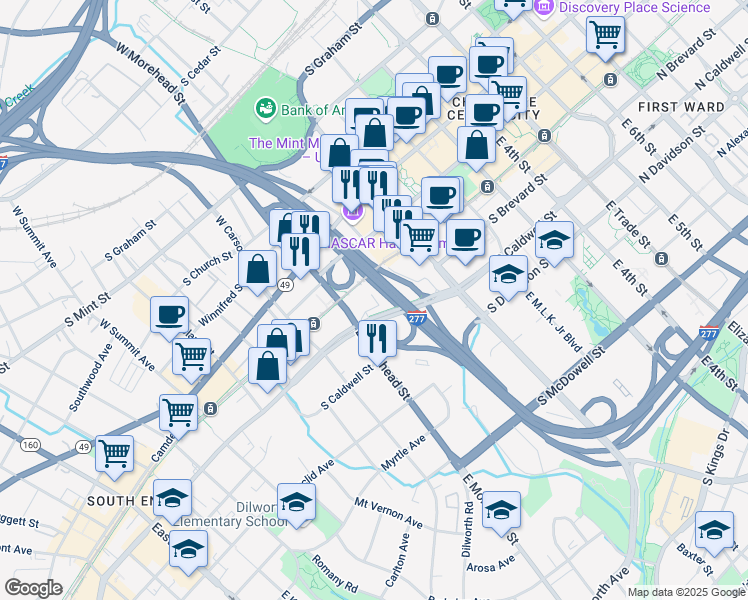Open the restaurant marker at S Caldwell and Morehead St

[x=377, y=340]
